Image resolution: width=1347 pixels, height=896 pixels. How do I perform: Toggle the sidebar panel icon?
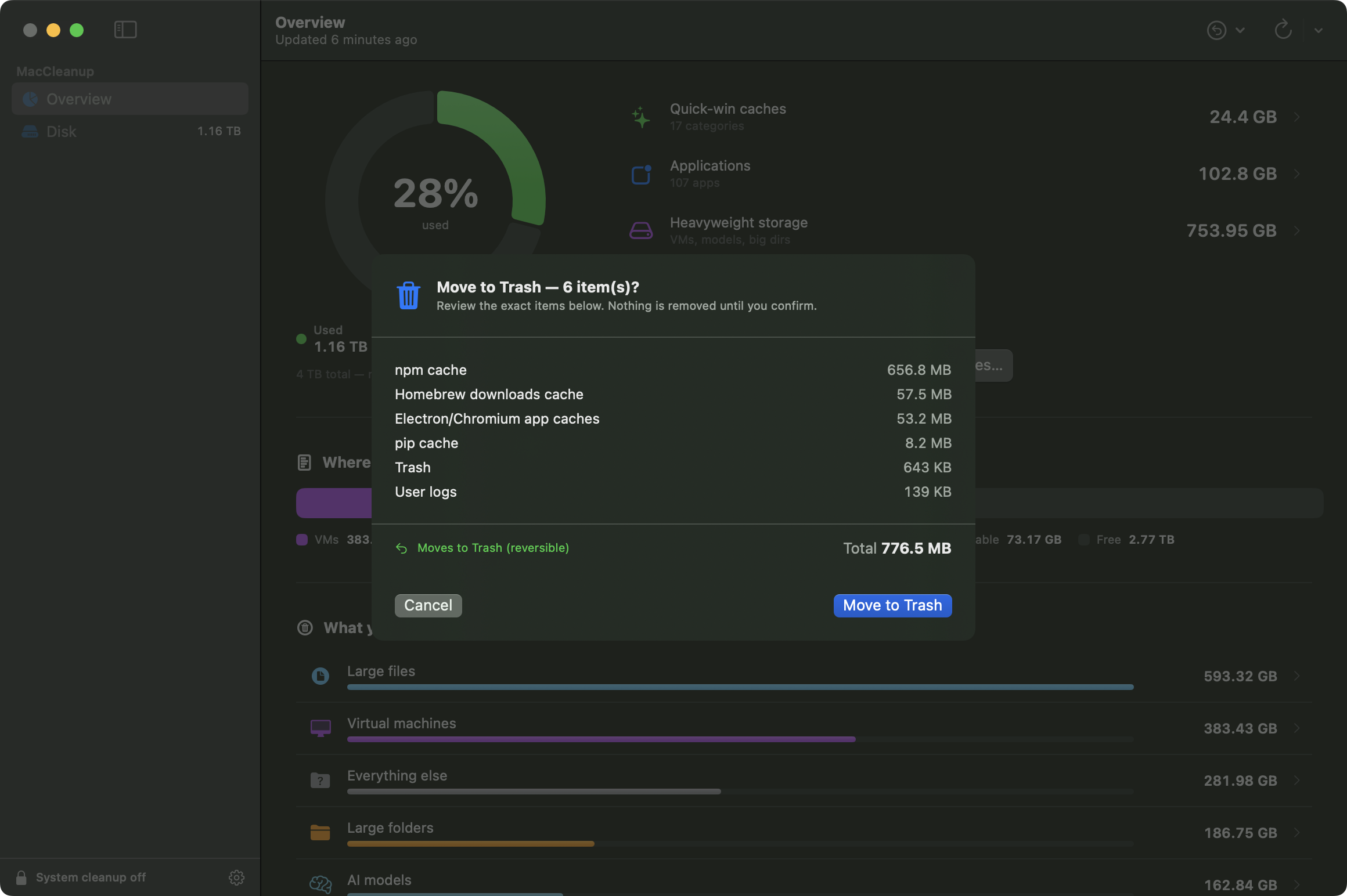click(125, 30)
